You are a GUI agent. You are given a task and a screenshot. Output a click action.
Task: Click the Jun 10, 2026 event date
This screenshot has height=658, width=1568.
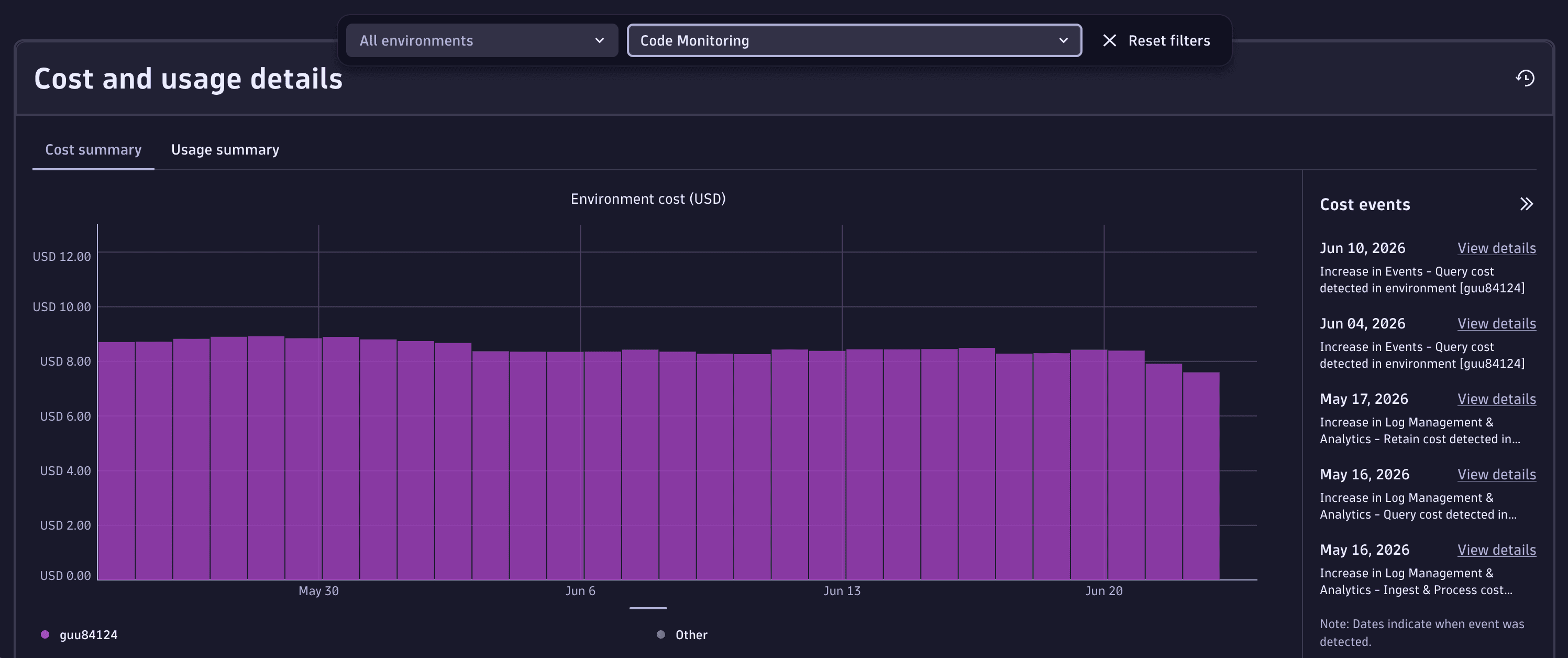point(1362,248)
